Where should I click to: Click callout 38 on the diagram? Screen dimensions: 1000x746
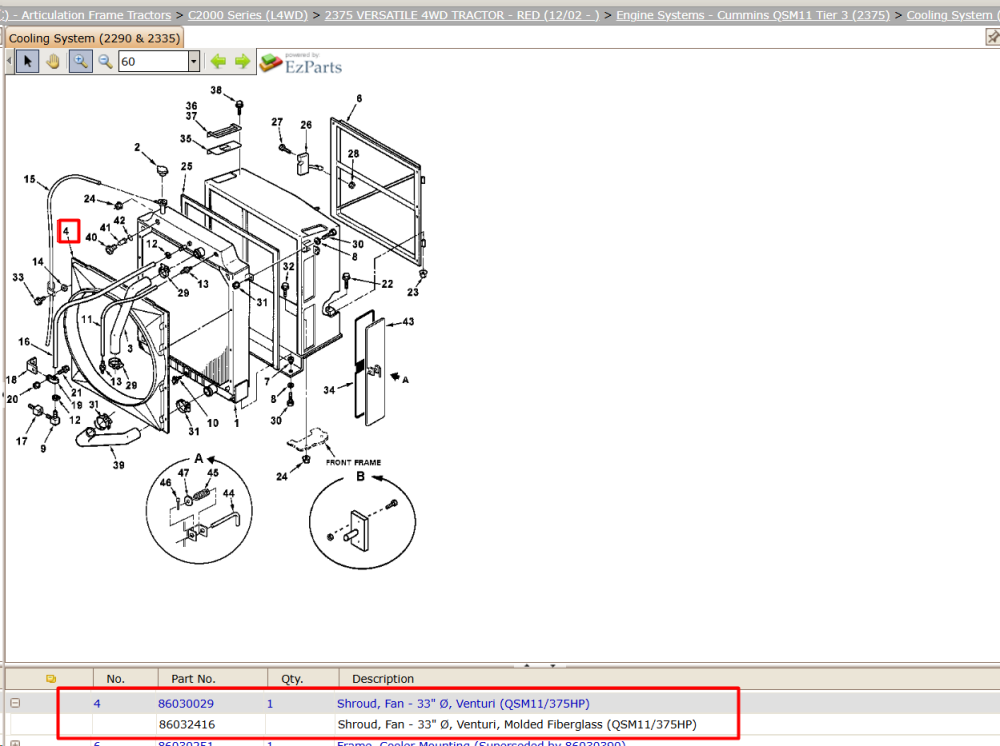pyautogui.click(x=216, y=90)
